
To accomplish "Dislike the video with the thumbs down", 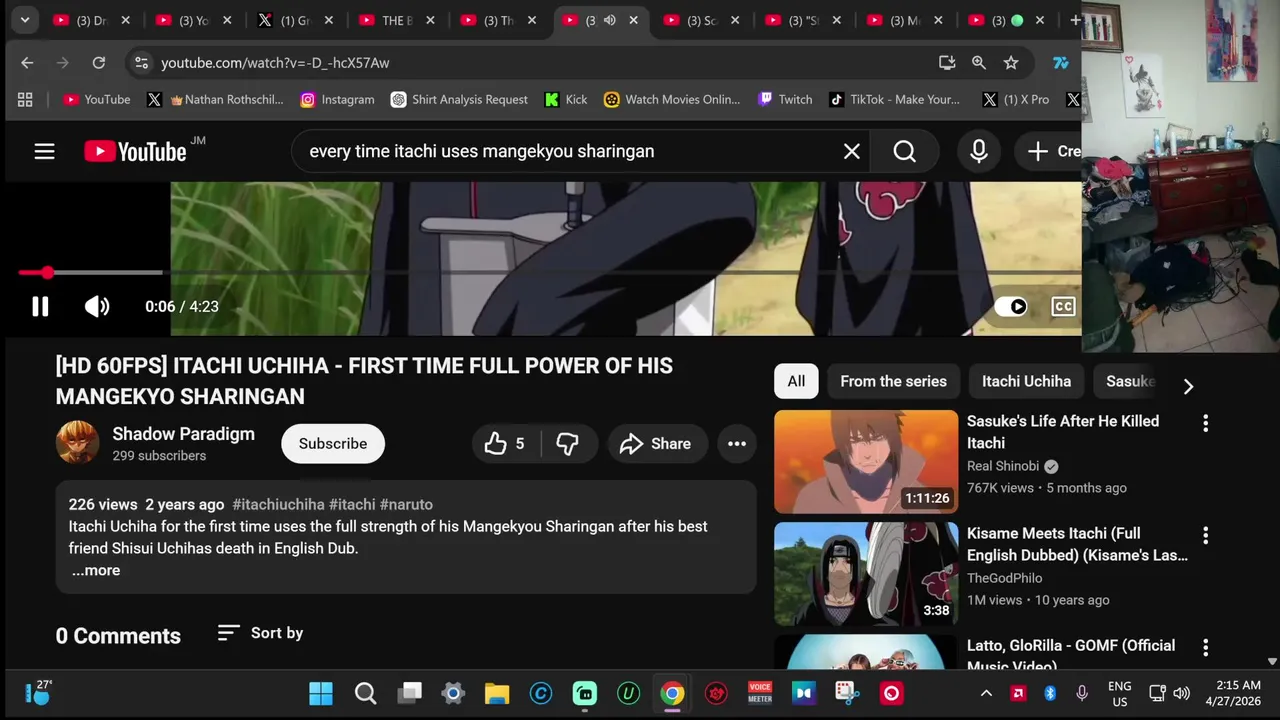I will (568, 444).
